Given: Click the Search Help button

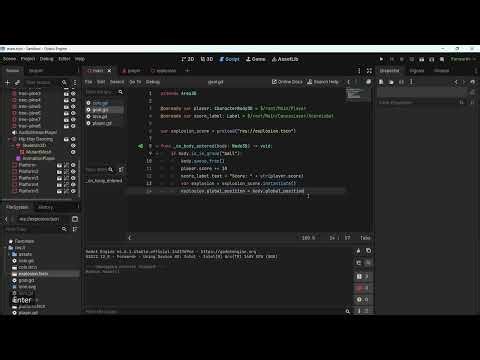Looking at the screenshot, I should click(x=323, y=82).
